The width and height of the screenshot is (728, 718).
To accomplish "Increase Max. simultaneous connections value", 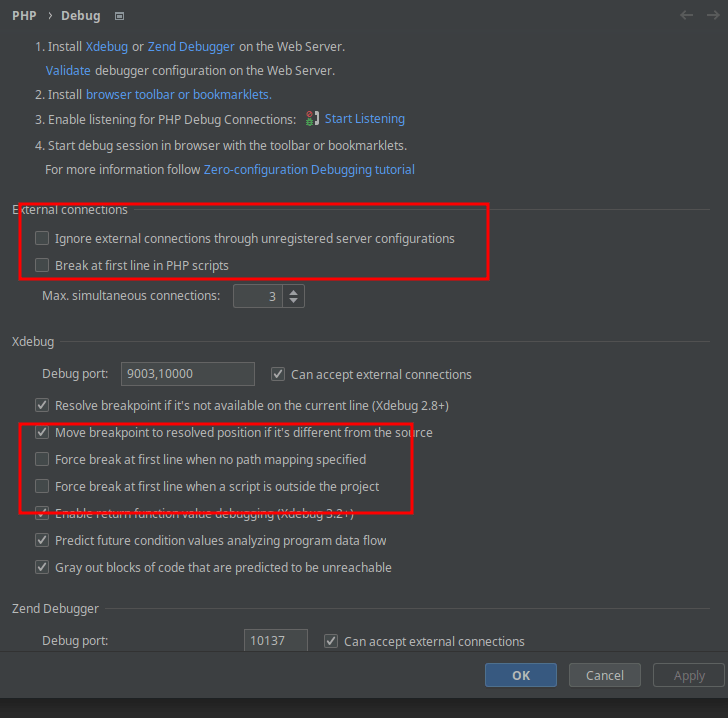I will click(x=293, y=292).
